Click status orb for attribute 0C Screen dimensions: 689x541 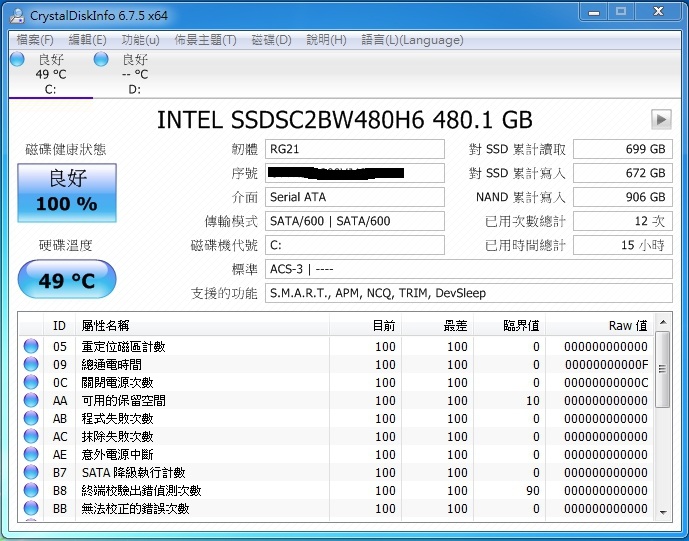(31, 382)
